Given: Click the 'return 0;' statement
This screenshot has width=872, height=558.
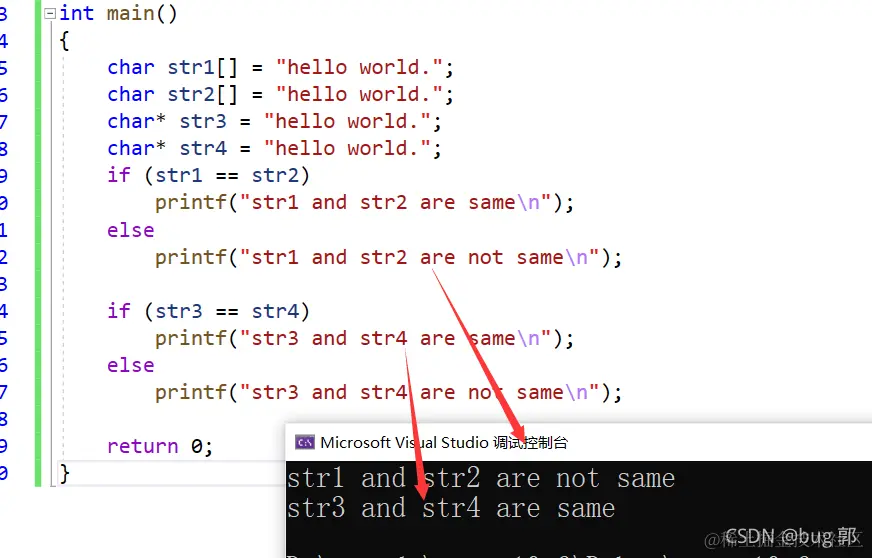Looking at the screenshot, I should pyautogui.click(x=160, y=446).
